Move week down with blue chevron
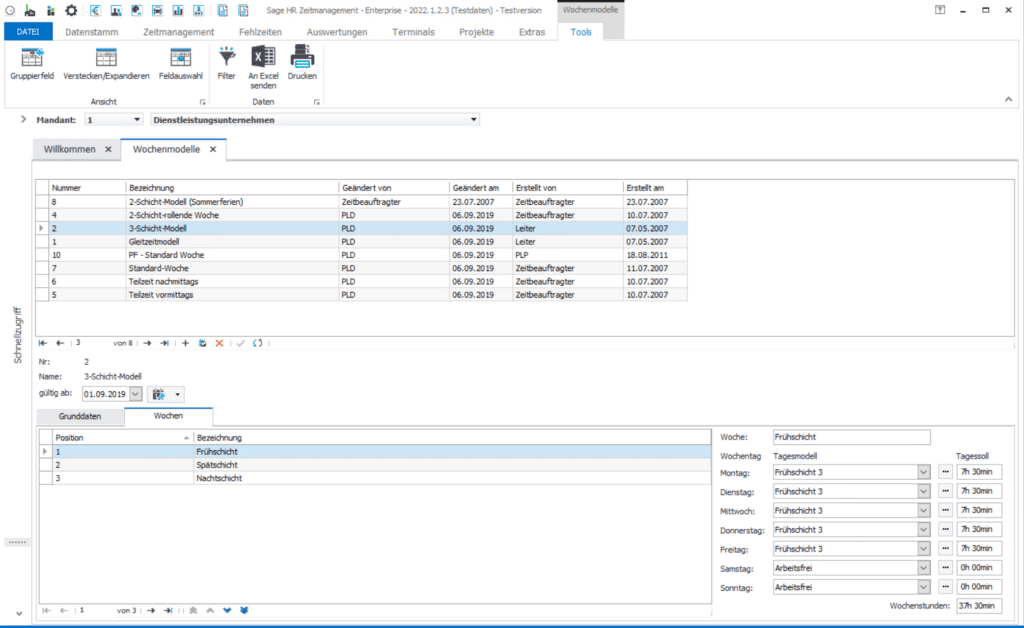Viewport: 1024px width, 628px height. click(227, 610)
